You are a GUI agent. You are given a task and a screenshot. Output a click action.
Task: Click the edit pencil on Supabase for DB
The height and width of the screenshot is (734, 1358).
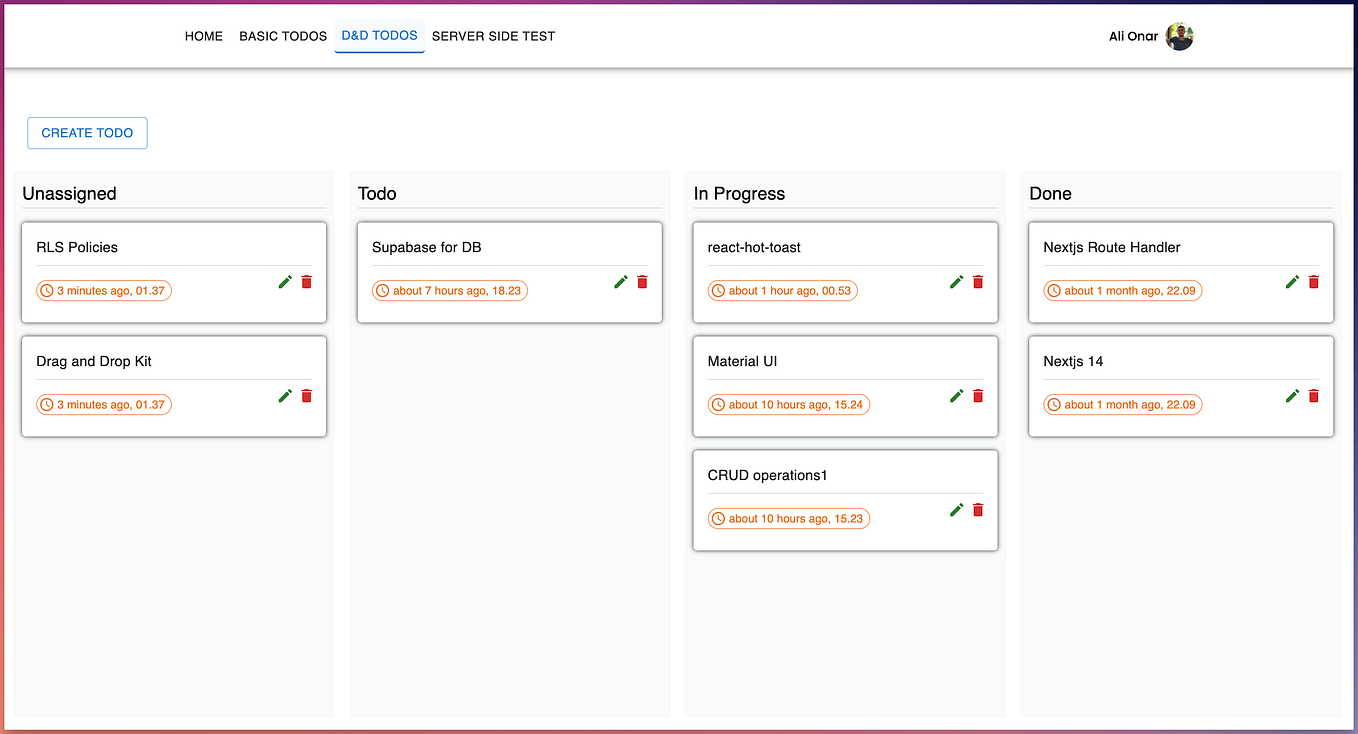[620, 281]
